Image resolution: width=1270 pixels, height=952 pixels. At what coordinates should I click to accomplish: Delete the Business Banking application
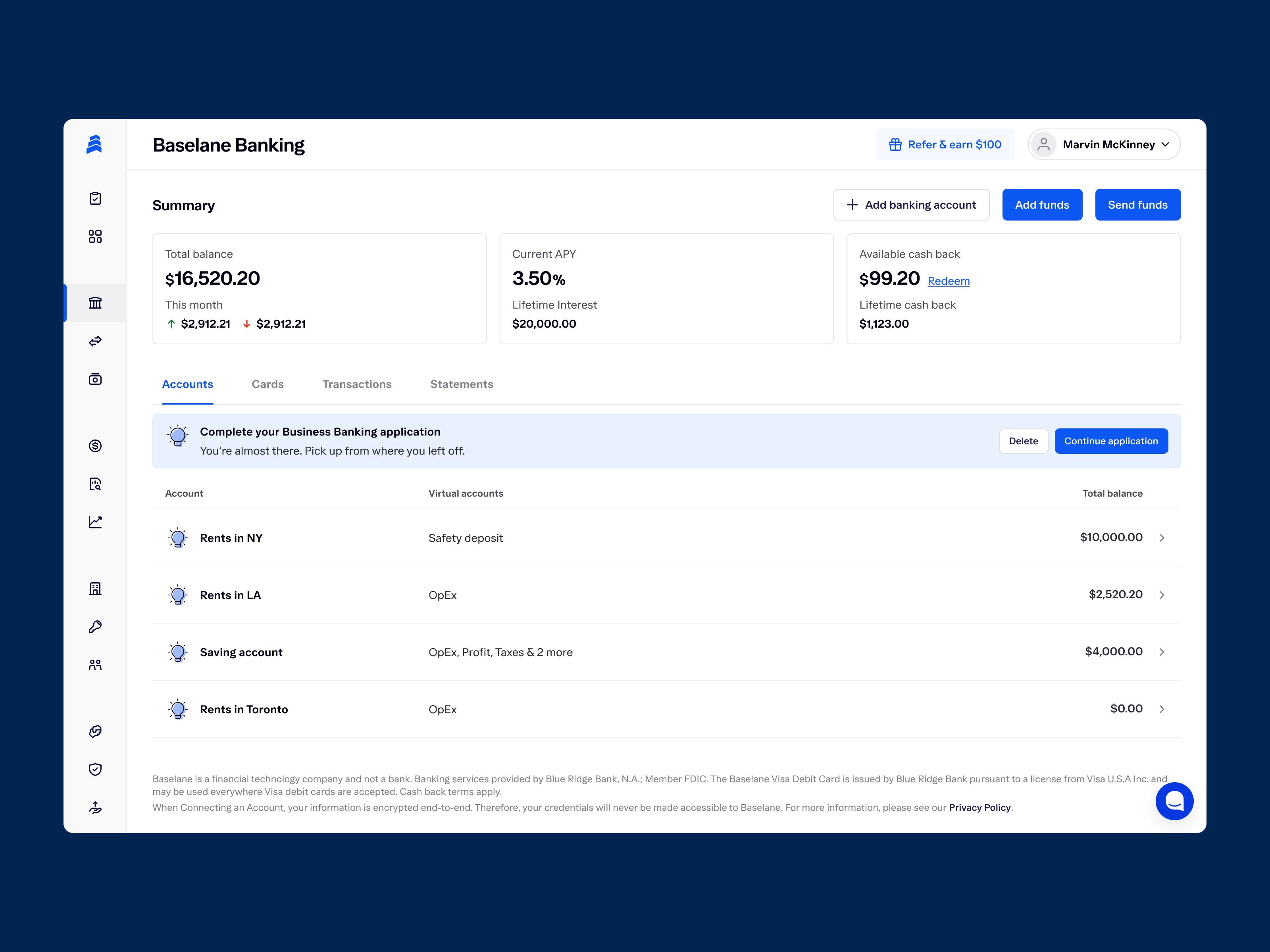(1023, 441)
